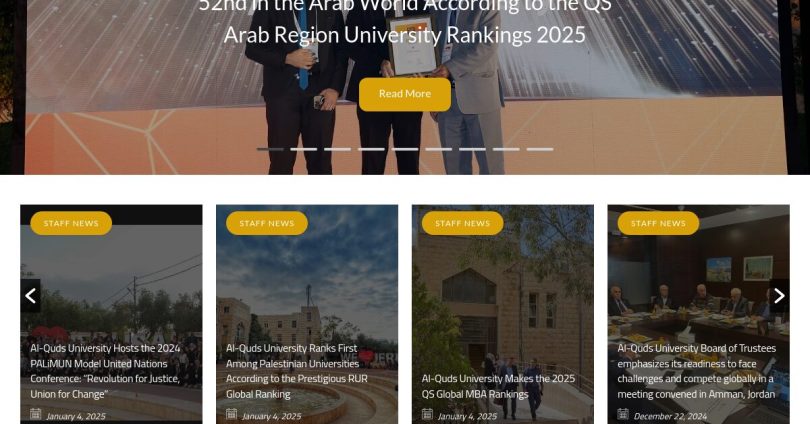Click calendar icon on MBA Rankings card
The height and width of the screenshot is (424, 810).
(x=427, y=414)
